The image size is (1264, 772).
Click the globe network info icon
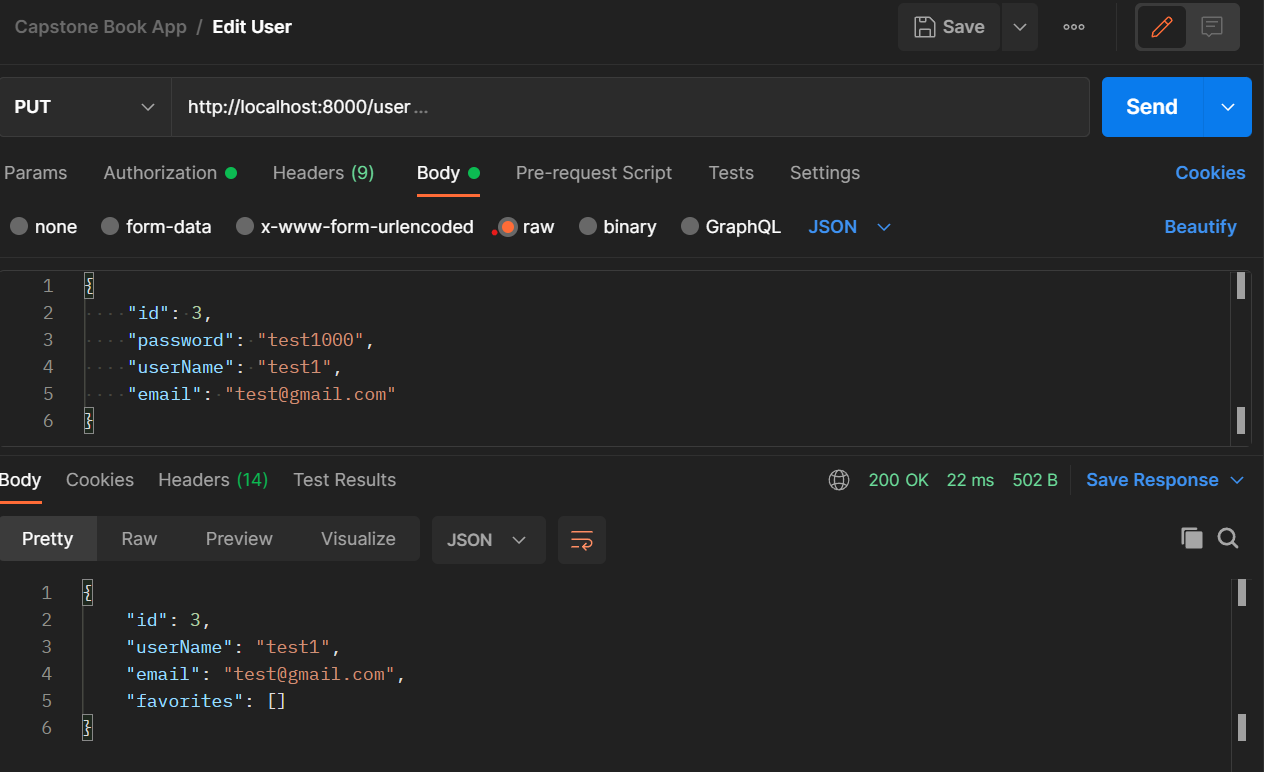pos(839,480)
